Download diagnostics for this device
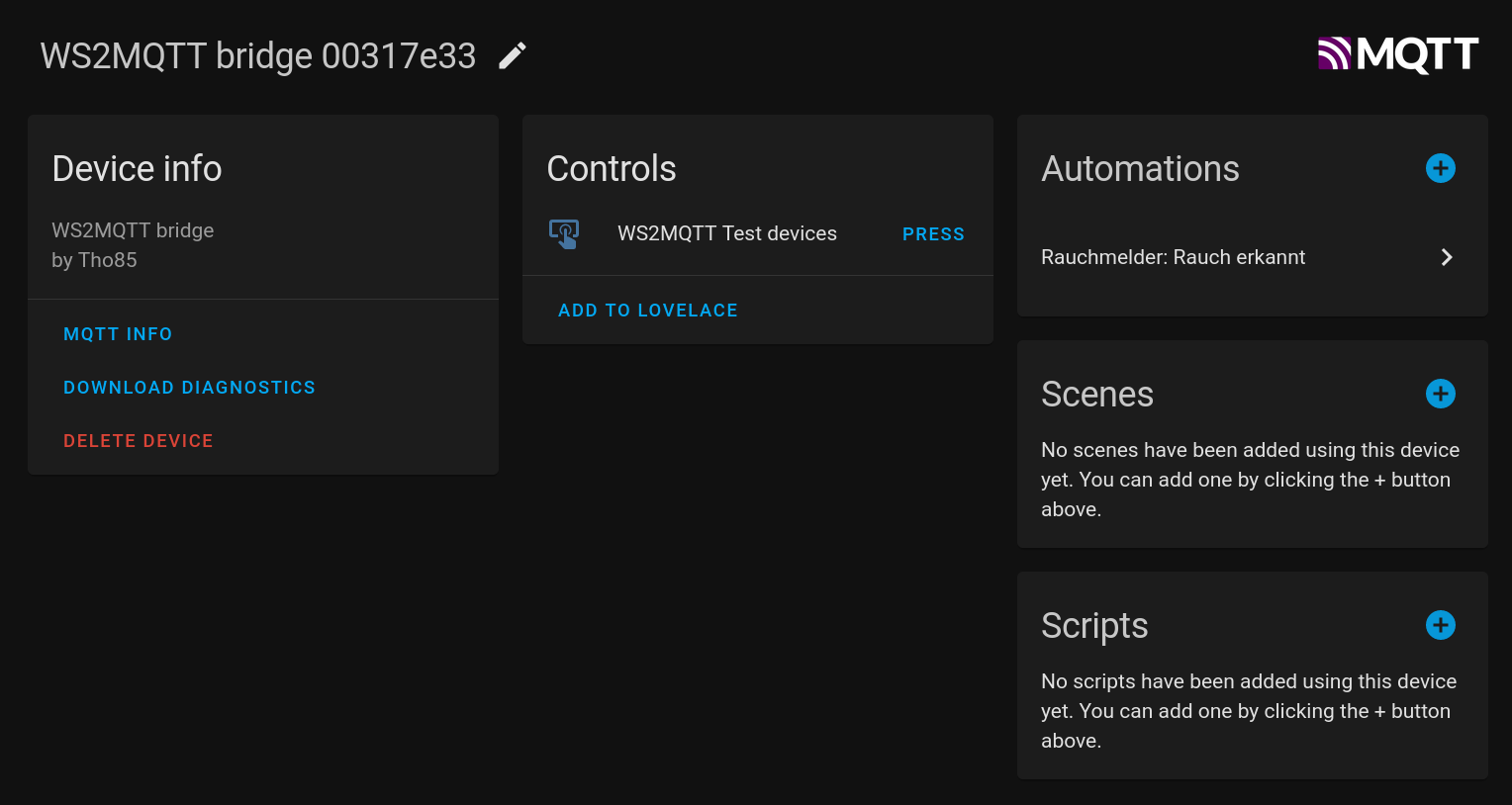This screenshot has height=805, width=1512. (x=189, y=388)
